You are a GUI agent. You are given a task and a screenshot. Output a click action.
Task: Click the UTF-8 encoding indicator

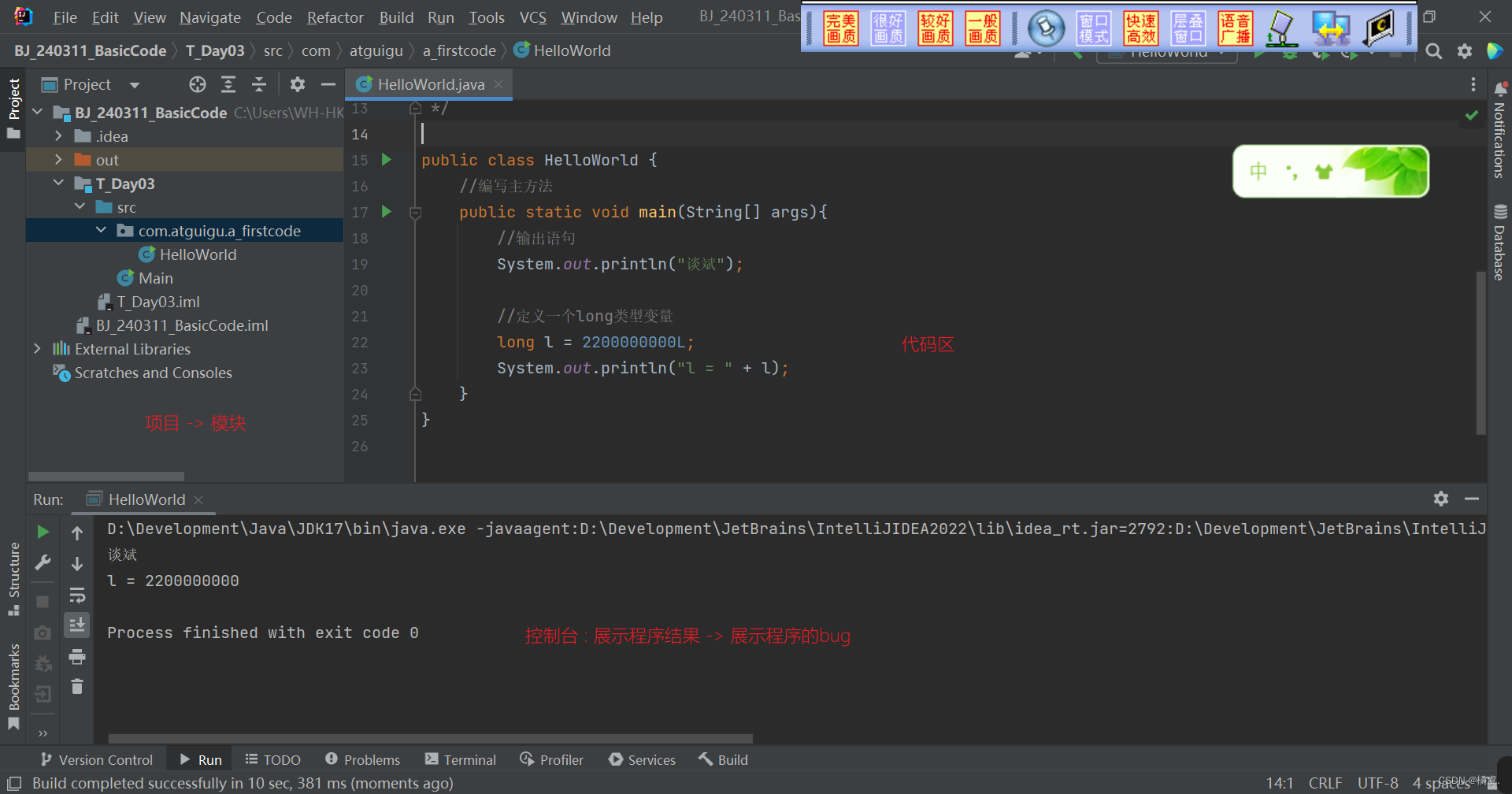coord(1377,783)
